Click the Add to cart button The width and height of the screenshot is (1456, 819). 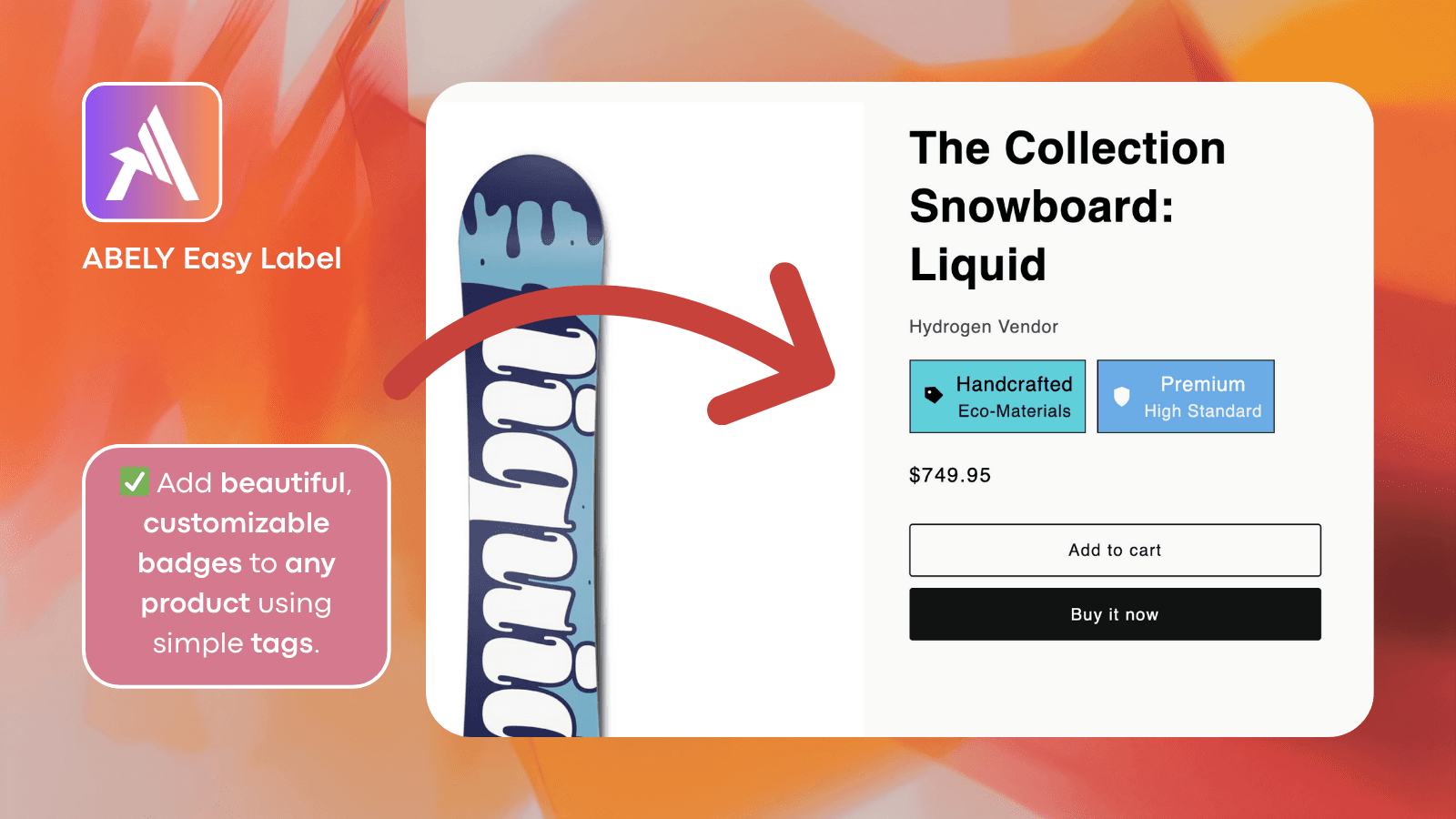click(x=1114, y=550)
